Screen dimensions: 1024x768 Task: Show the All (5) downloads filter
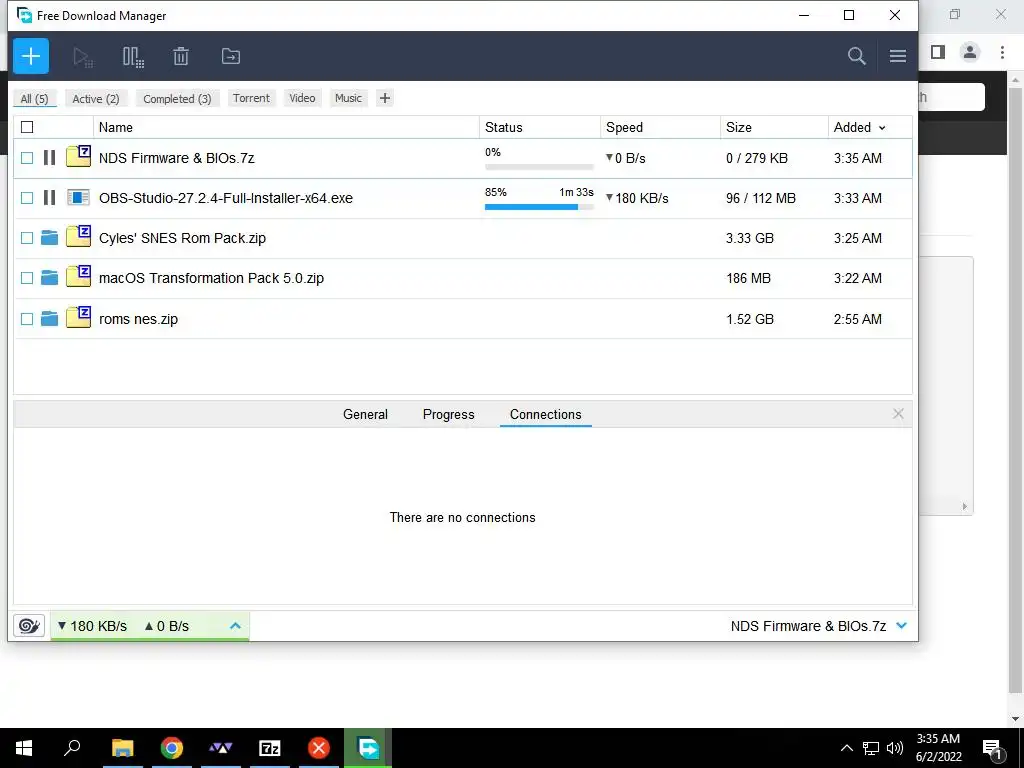coord(35,99)
